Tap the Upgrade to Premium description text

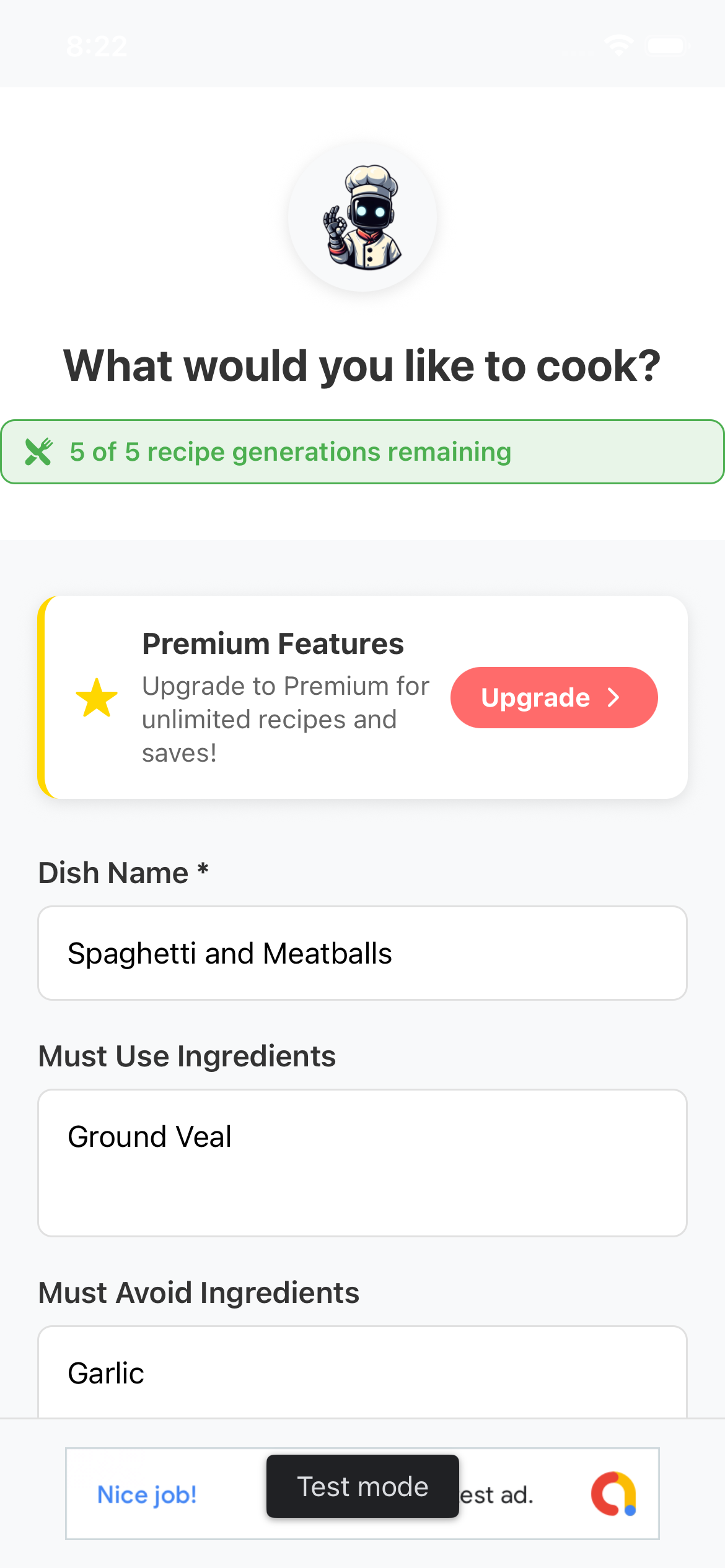285,720
